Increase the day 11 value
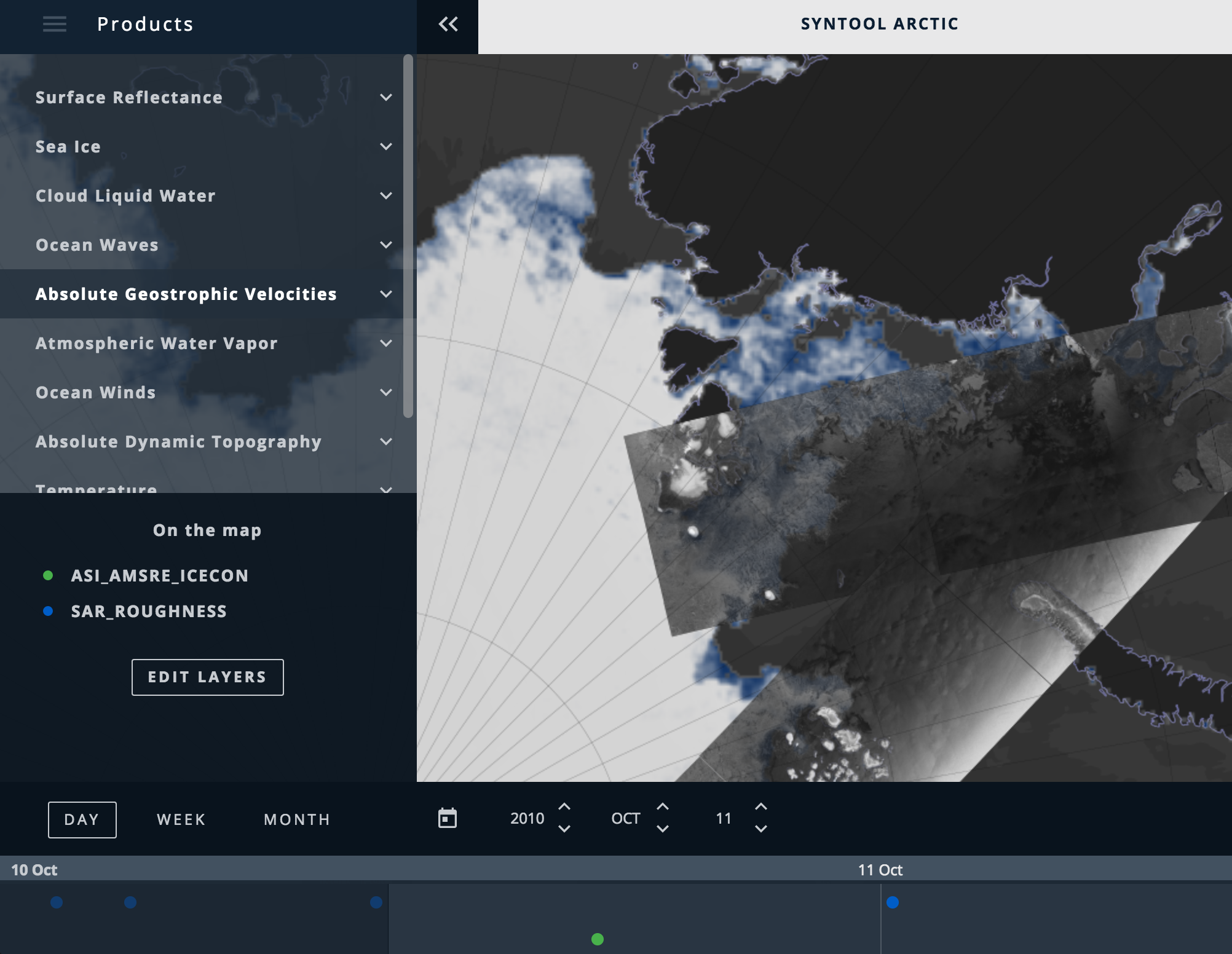Image resolution: width=1232 pixels, height=954 pixels. click(761, 807)
